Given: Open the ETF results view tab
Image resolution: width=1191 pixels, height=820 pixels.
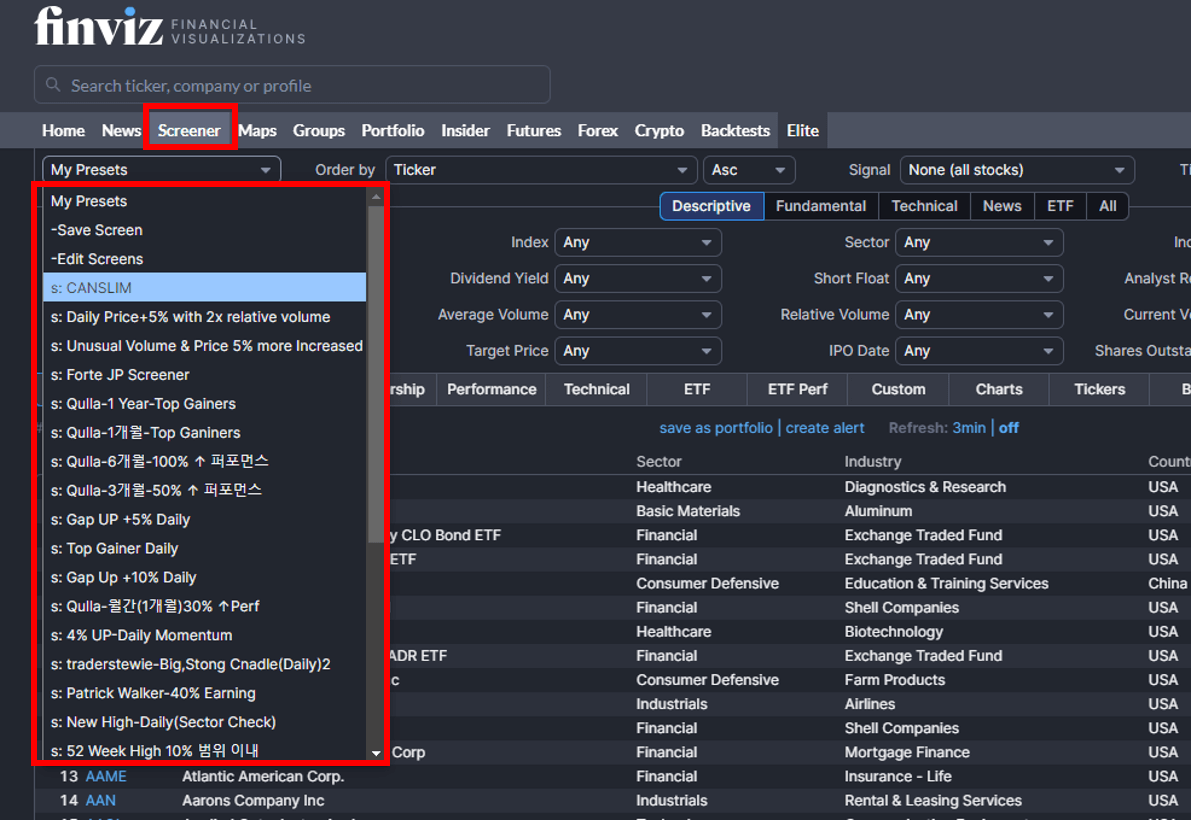Looking at the screenshot, I should point(697,389).
